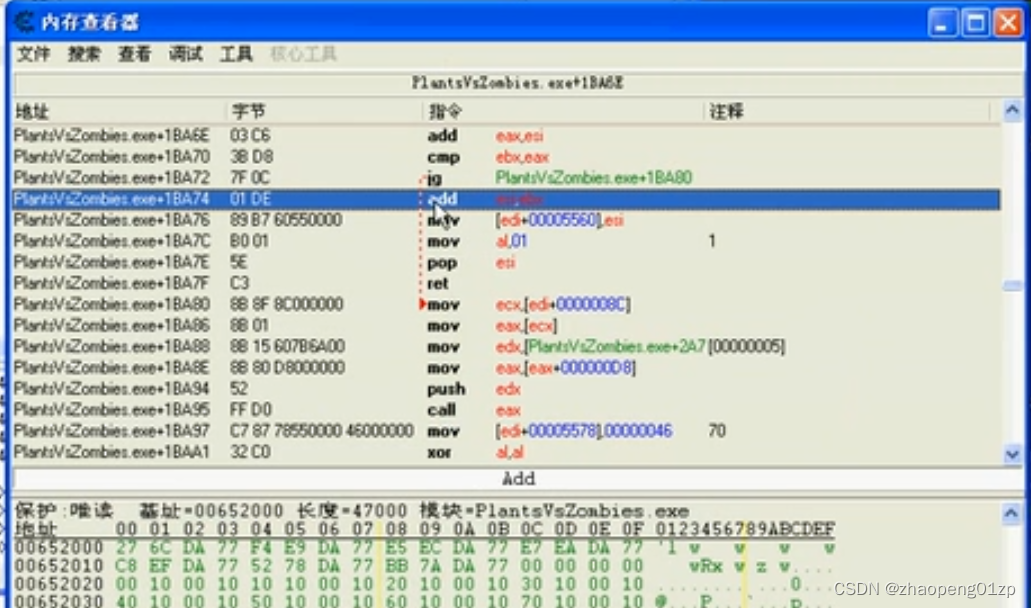The width and height of the screenshot is (1031, 608).
Task: Click disassembler scrollbar up arrow
Action: 1012,110
